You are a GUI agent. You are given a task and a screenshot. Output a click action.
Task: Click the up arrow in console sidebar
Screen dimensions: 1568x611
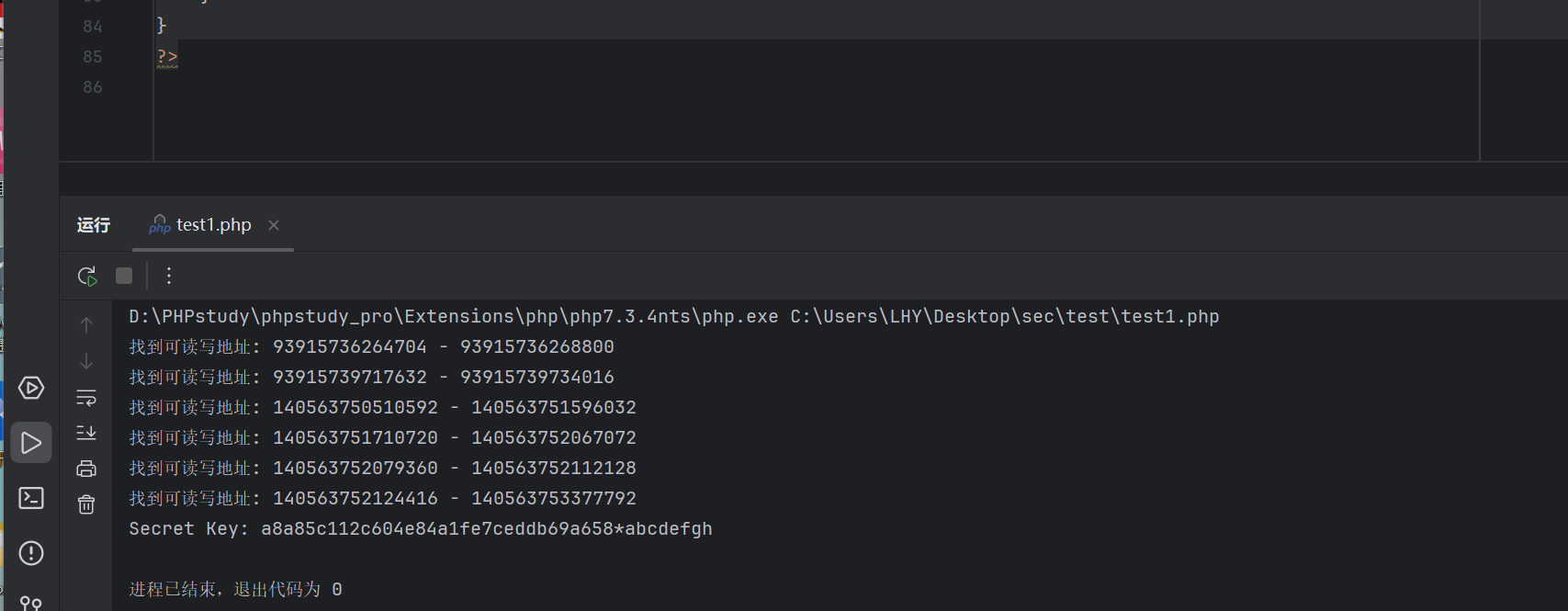[x=86, y=325]
